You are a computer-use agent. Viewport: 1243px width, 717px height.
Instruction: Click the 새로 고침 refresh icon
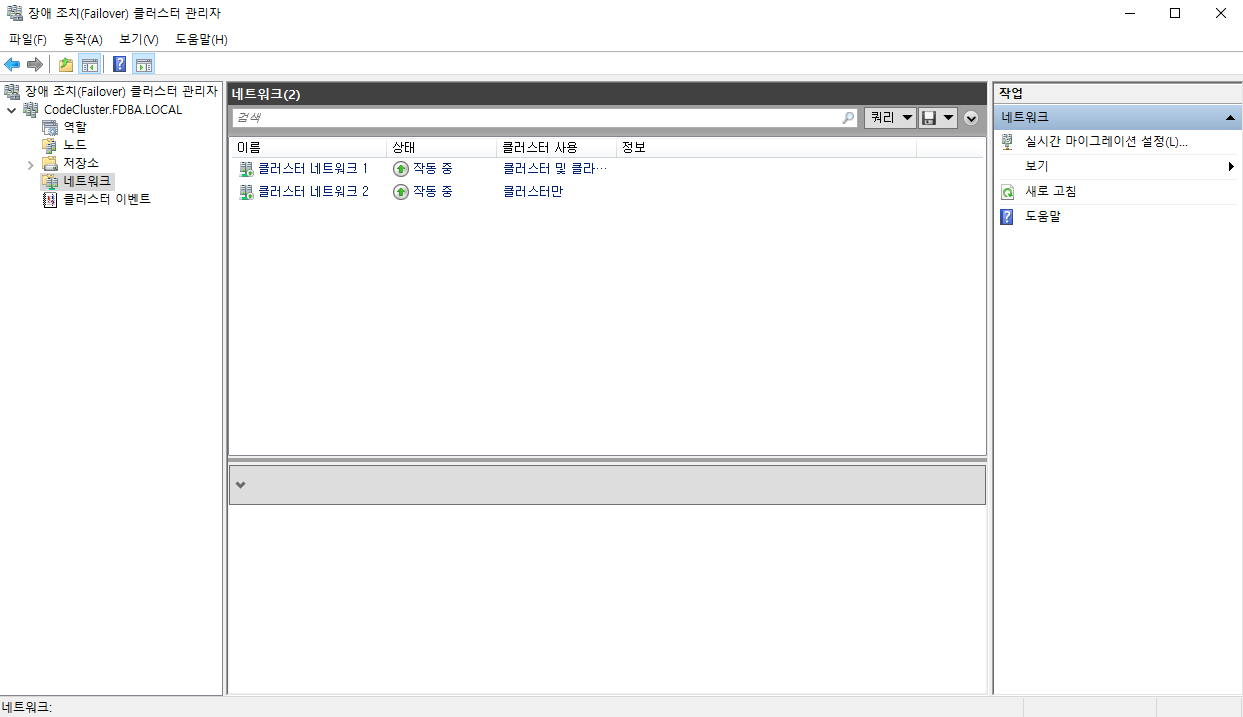[1008, 192]
